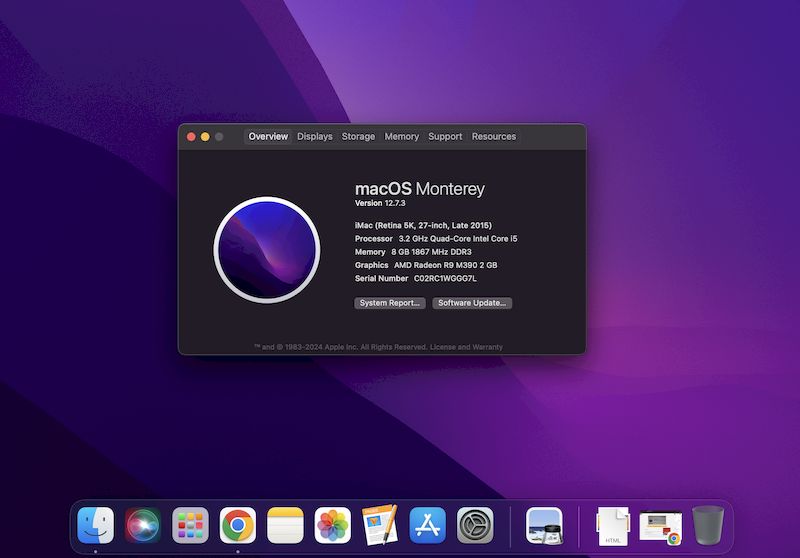
Task: Open the Resources tab
Action: [494, 137]
